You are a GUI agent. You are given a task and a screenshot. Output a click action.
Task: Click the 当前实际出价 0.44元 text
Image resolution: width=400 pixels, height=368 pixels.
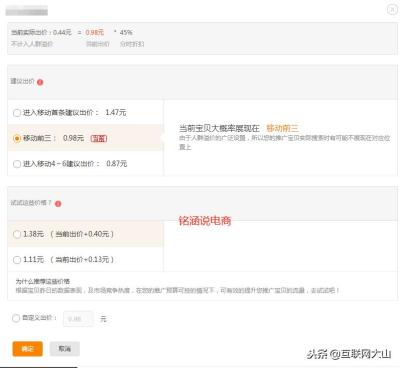pos(41,32)
